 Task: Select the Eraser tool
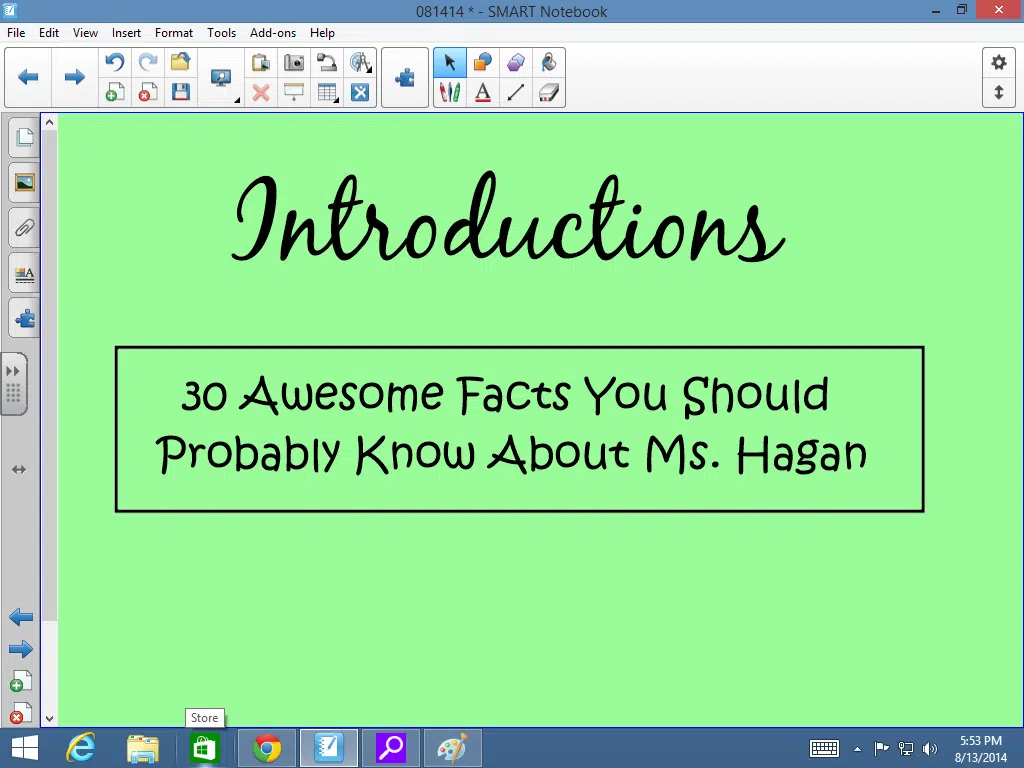coord(549,93)
